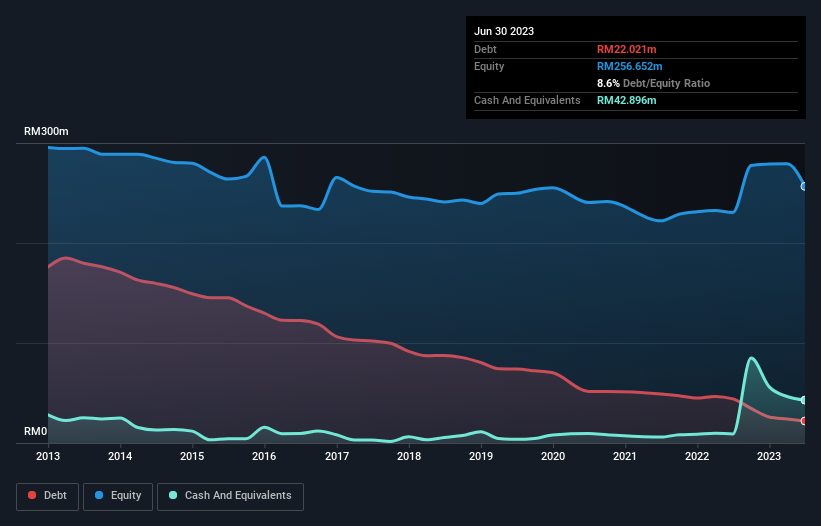Click the 2018 x-axis label
821x526 pixels.
(409, 456)
